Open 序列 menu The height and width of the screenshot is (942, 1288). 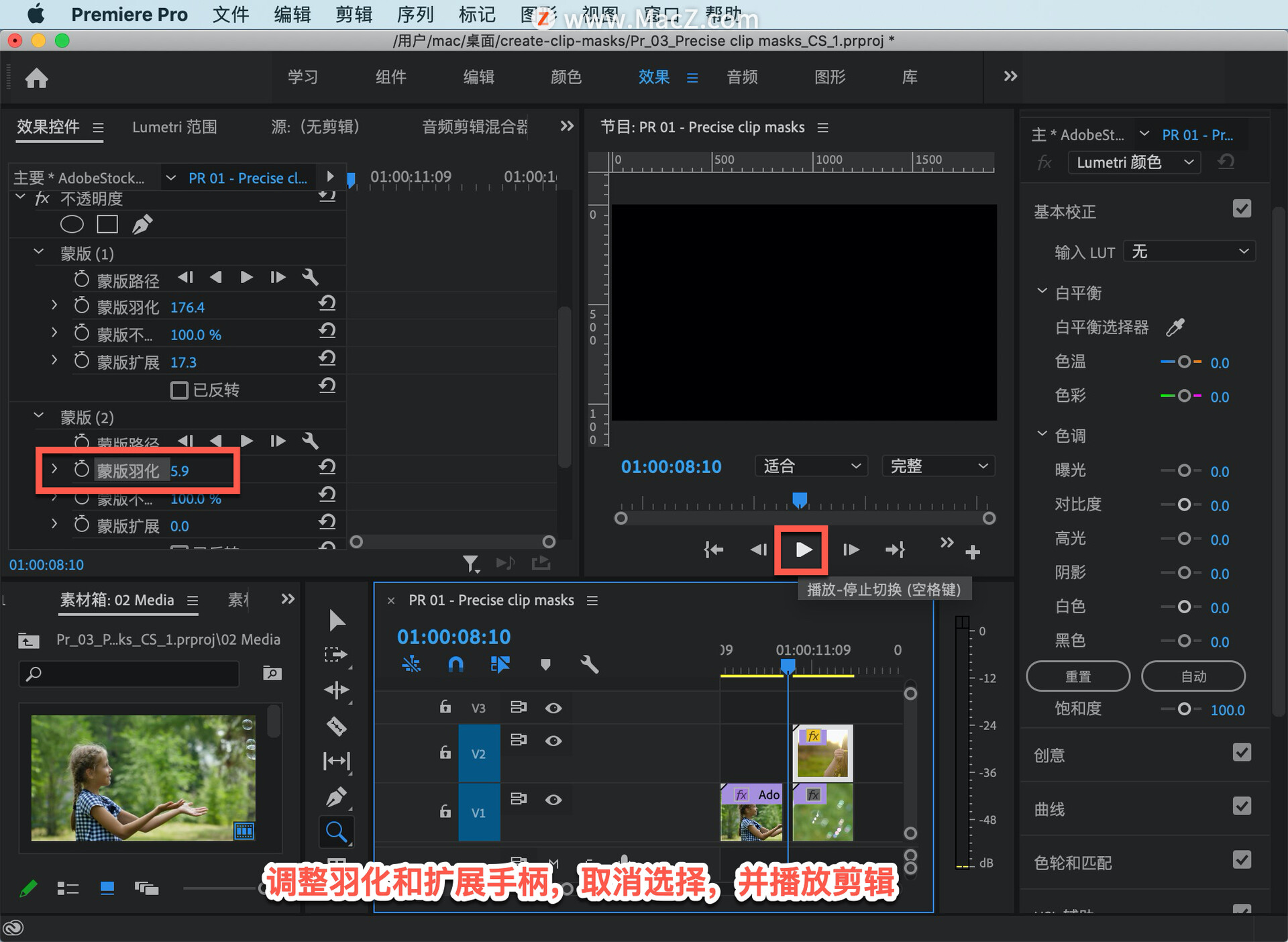coord(415,14)
